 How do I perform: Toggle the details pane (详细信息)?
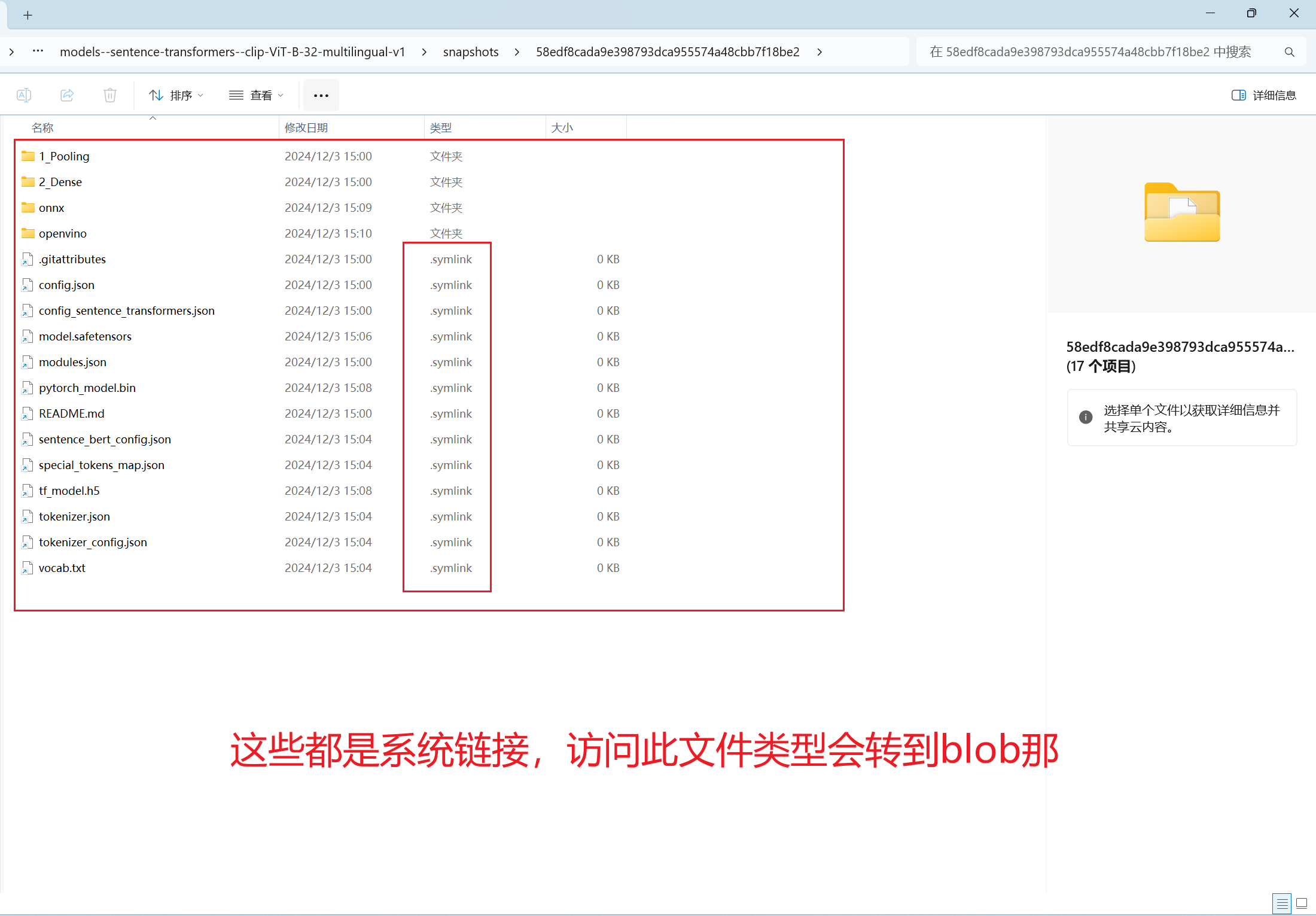[1263, 95]
